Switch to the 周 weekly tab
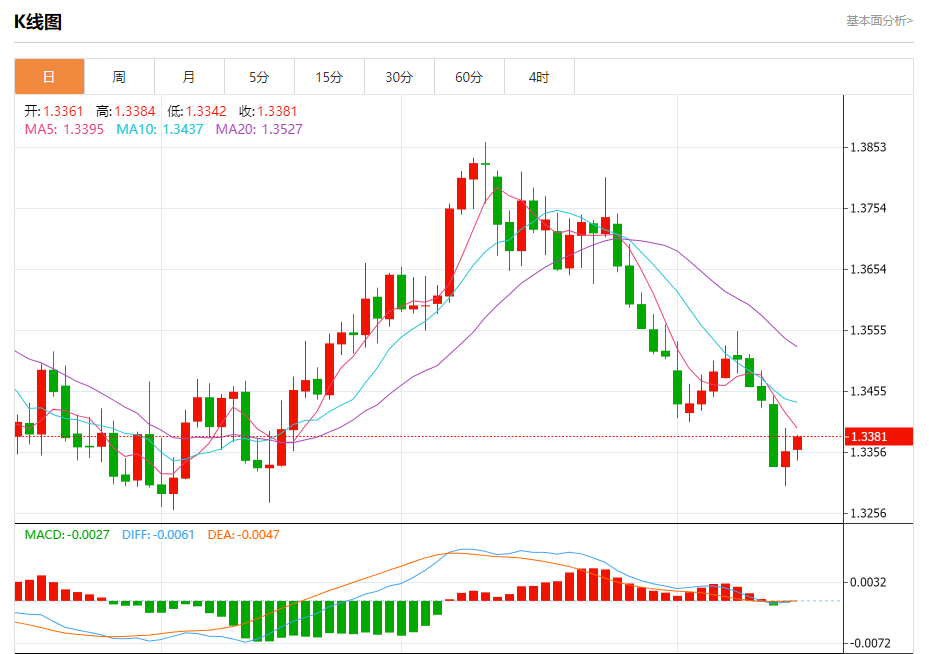Viewport: 929px width, 654px height. [x=119, y=76]
